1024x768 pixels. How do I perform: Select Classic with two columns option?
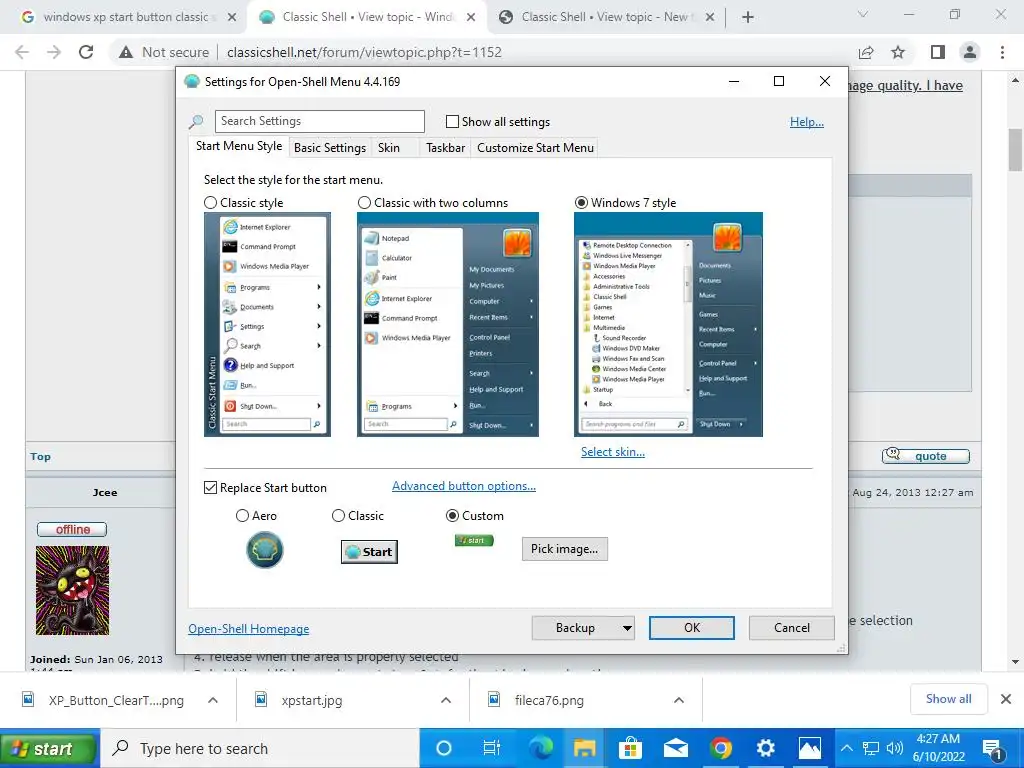click(364, 203)
